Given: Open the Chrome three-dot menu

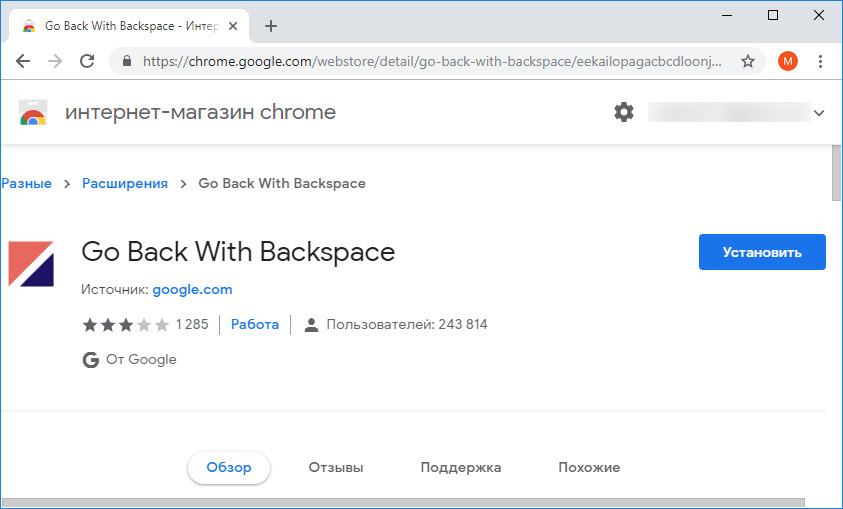Looking at the screenshot, I should pyautogui.click(x=820, y=61).
